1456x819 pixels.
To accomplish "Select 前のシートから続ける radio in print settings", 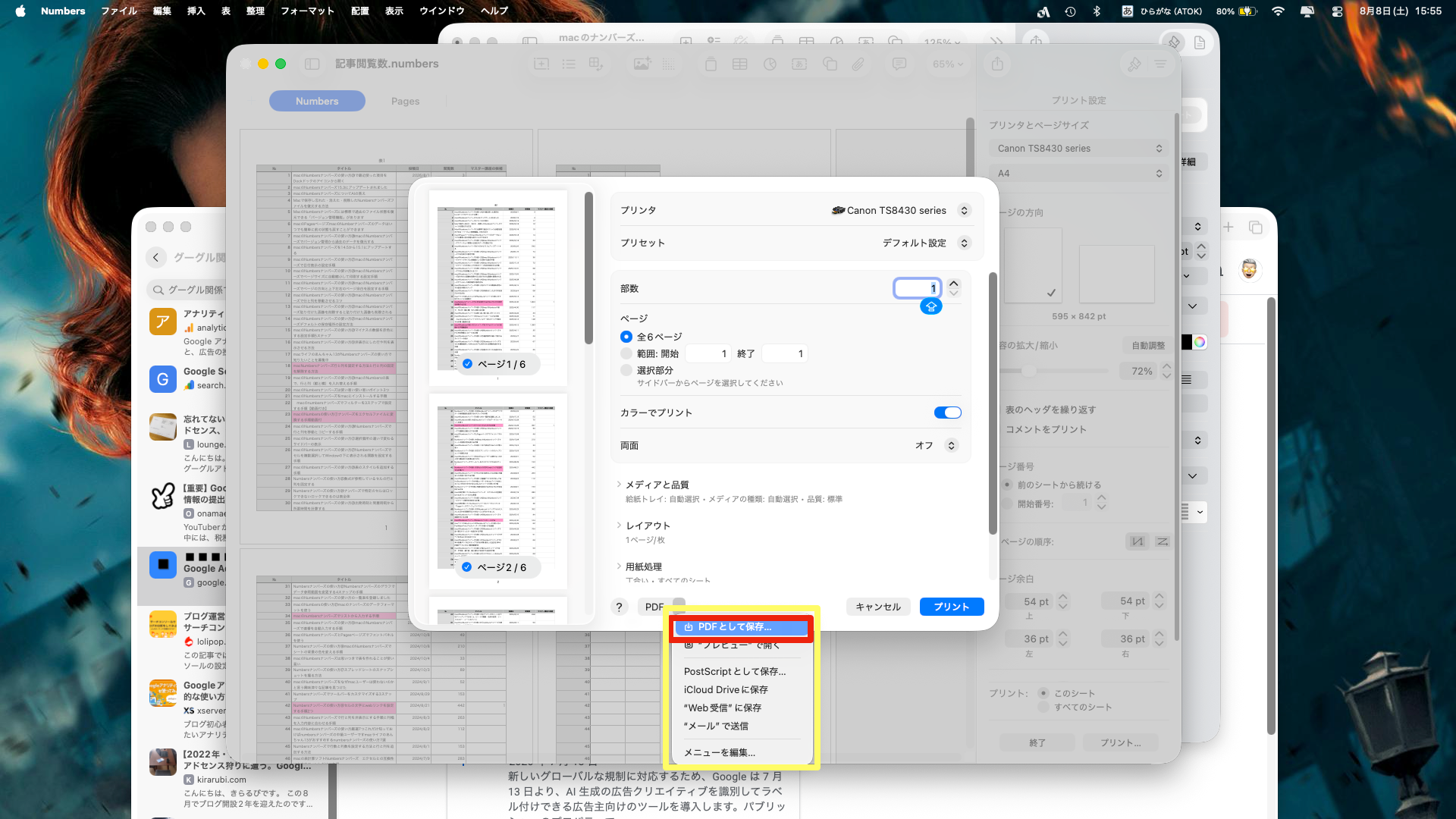I will point(1007,485).
